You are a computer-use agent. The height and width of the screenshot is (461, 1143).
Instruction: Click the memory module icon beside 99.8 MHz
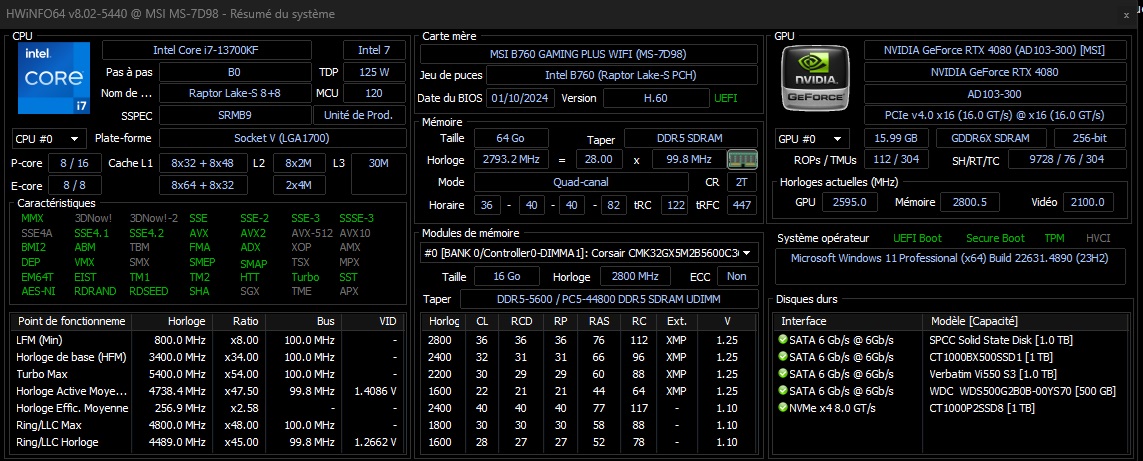(x=743, y=159)
